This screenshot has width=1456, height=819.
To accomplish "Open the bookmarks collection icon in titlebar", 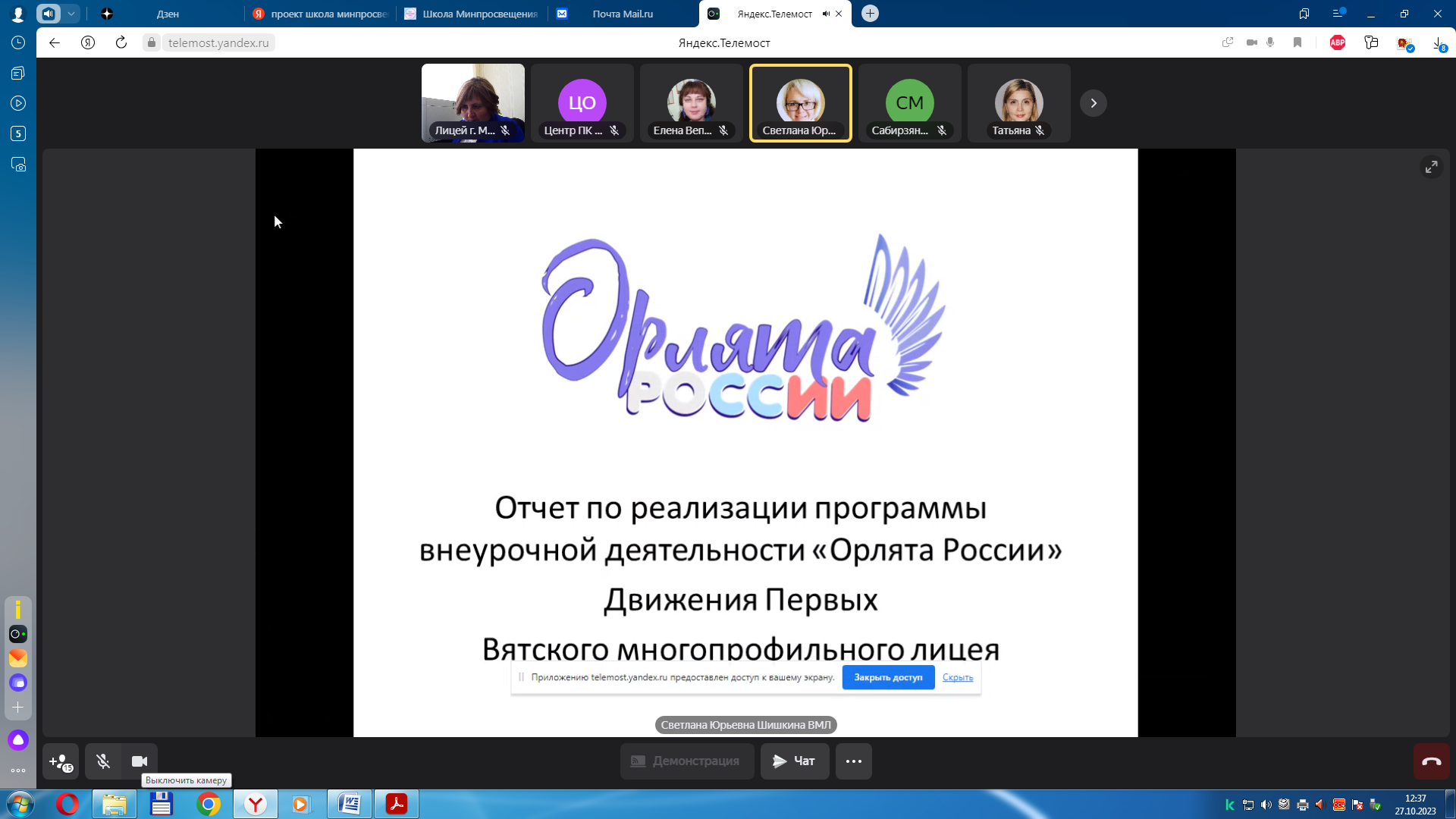I will point(1304,14).
